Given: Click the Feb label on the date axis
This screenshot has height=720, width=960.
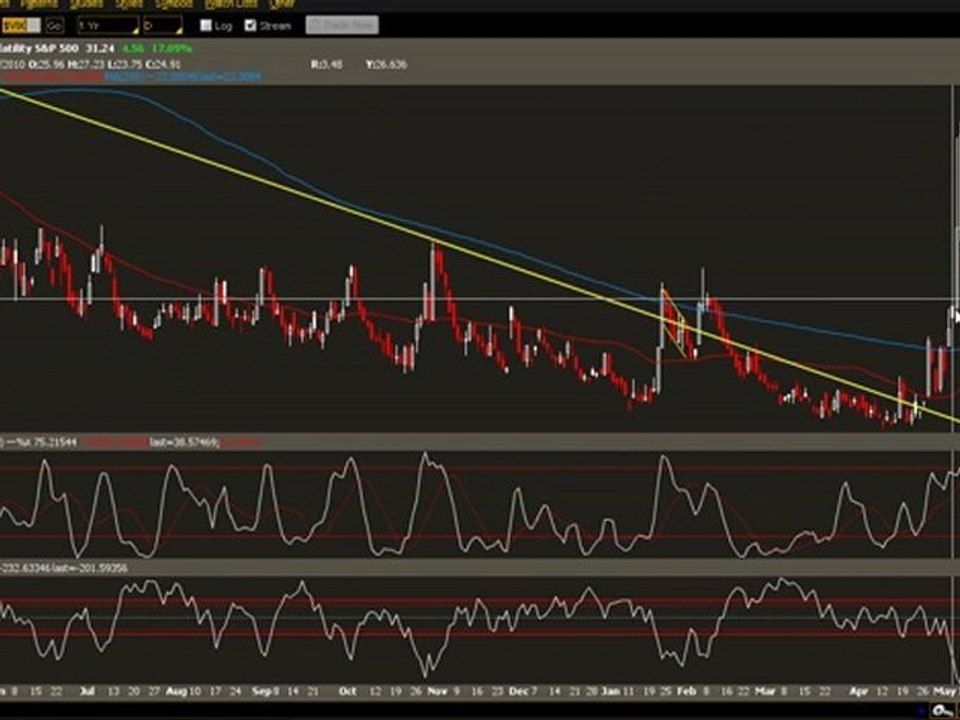Looking at the screenshot, I should (687, 691).
